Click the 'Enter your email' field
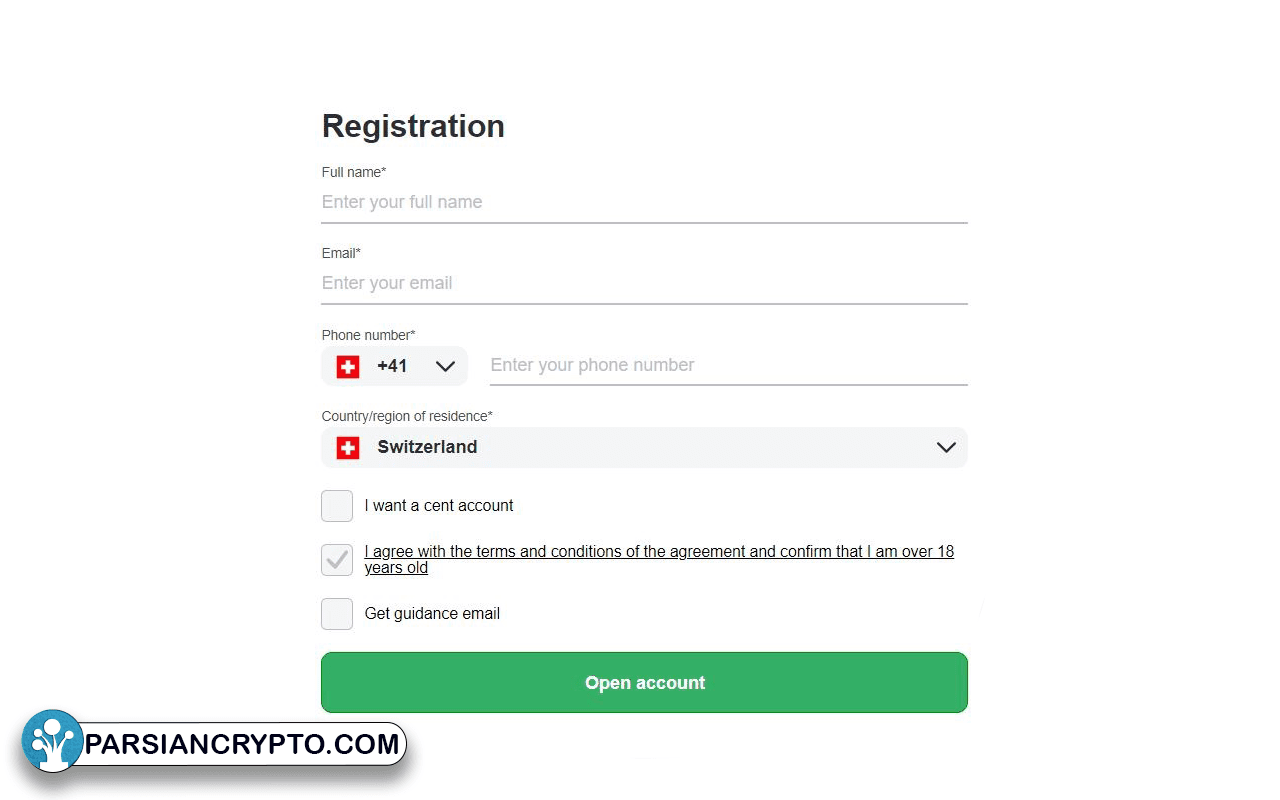The height and width of the screenshot is (800, 1280). (644, 283)
